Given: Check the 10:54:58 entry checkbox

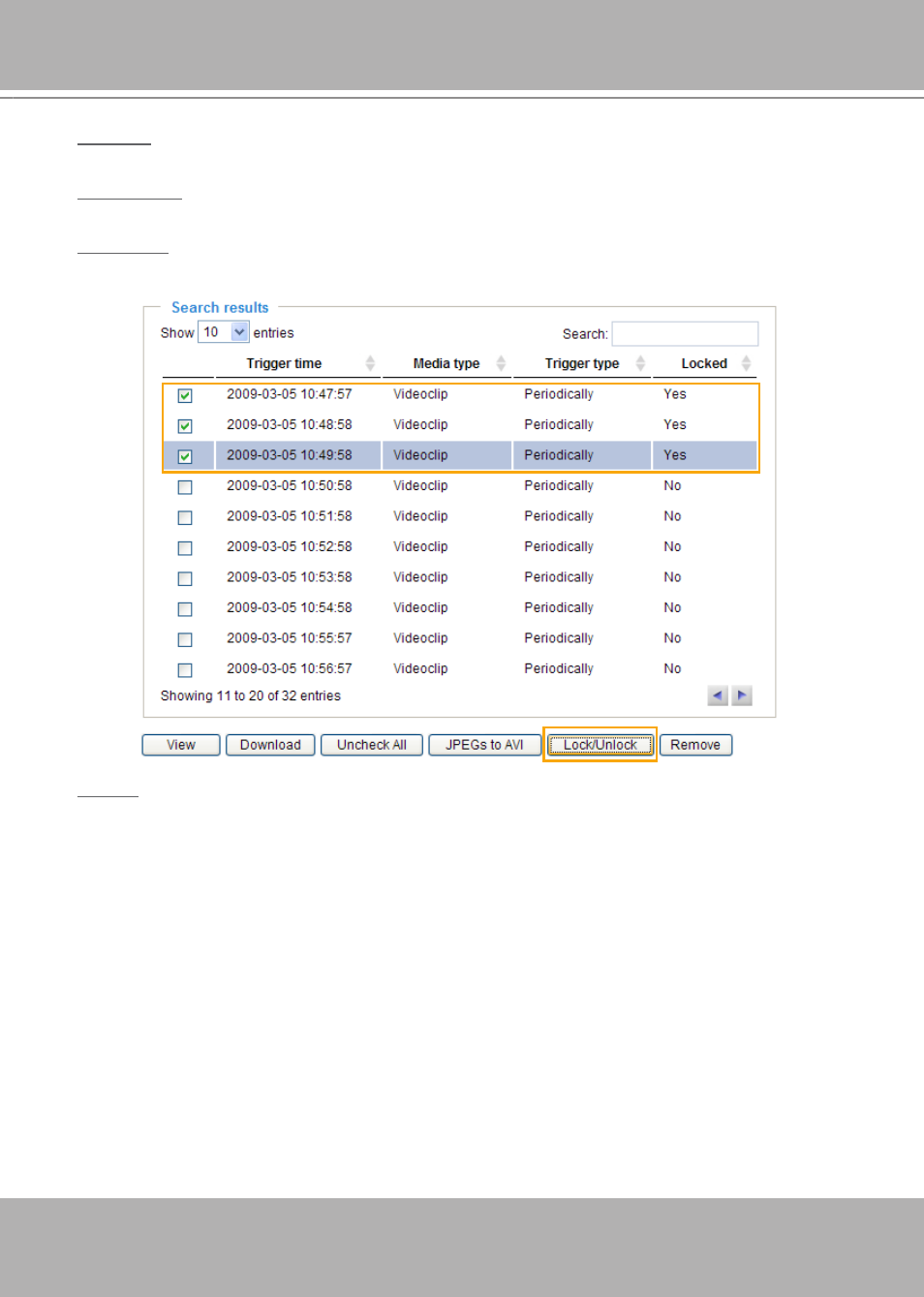Looking at the screenshot, I should [185, 609].
